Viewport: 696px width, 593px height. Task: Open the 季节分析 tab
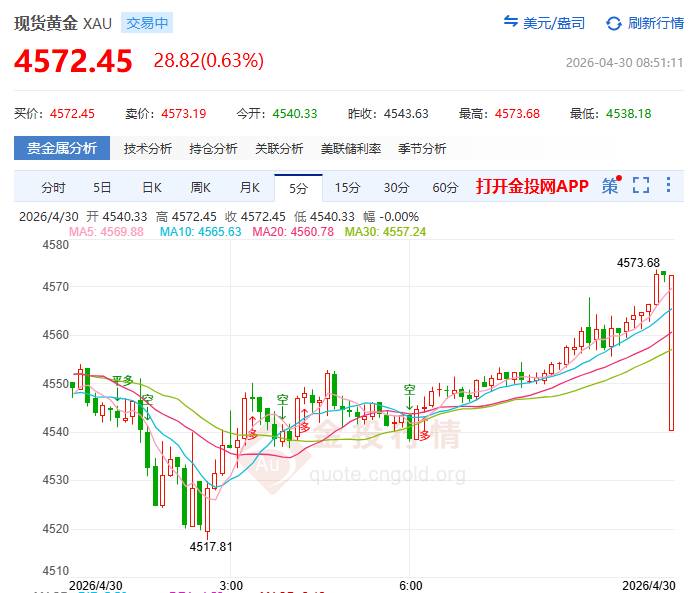coord(422,149)
